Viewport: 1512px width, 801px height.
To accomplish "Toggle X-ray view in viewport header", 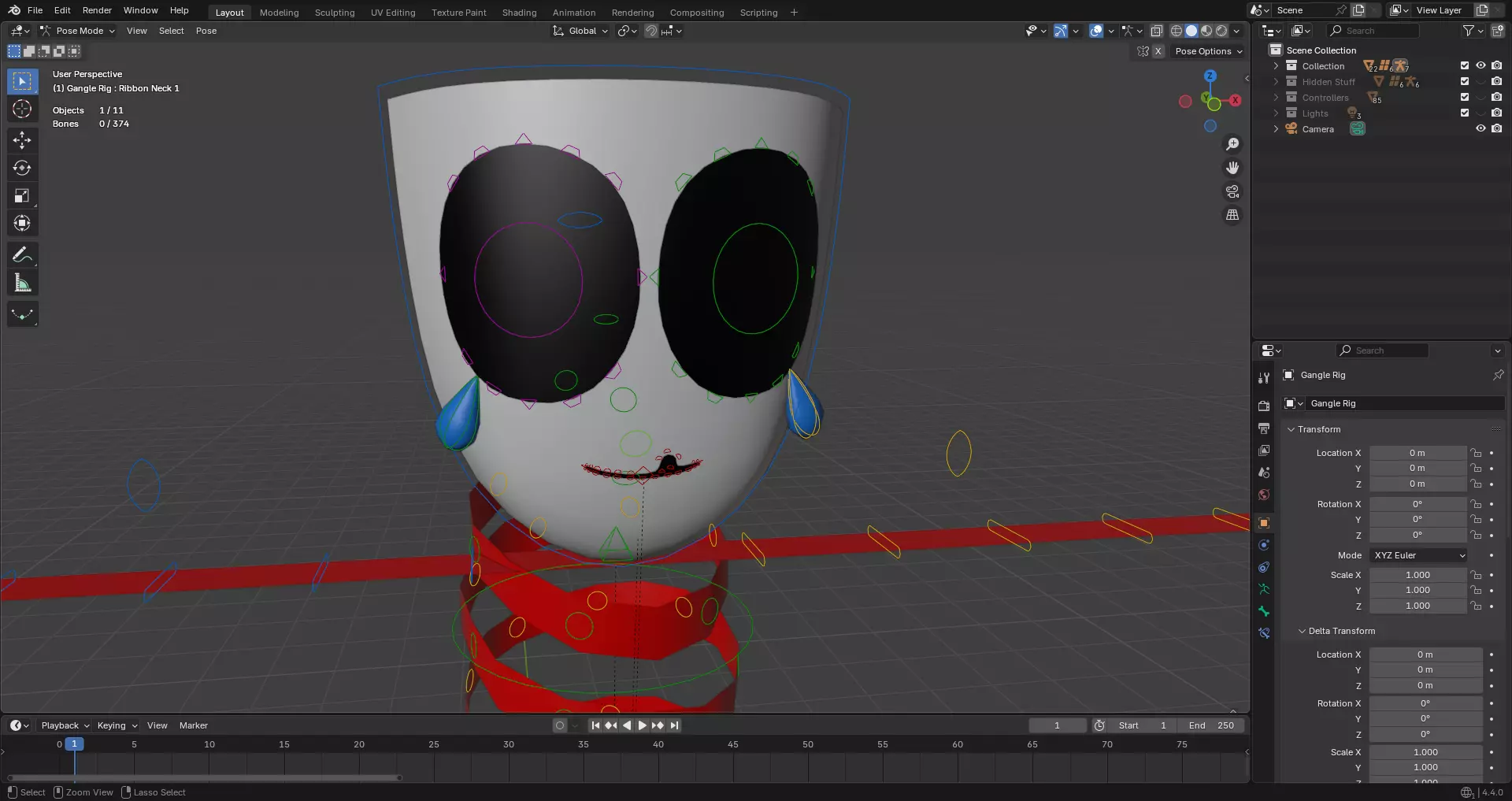I will tap(1157, 31).
